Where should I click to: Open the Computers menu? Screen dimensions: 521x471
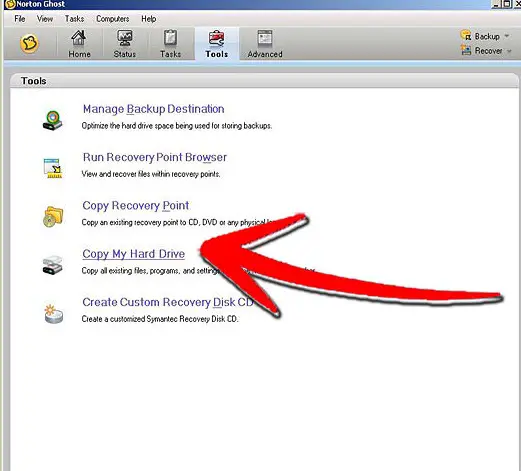point(113,19)
